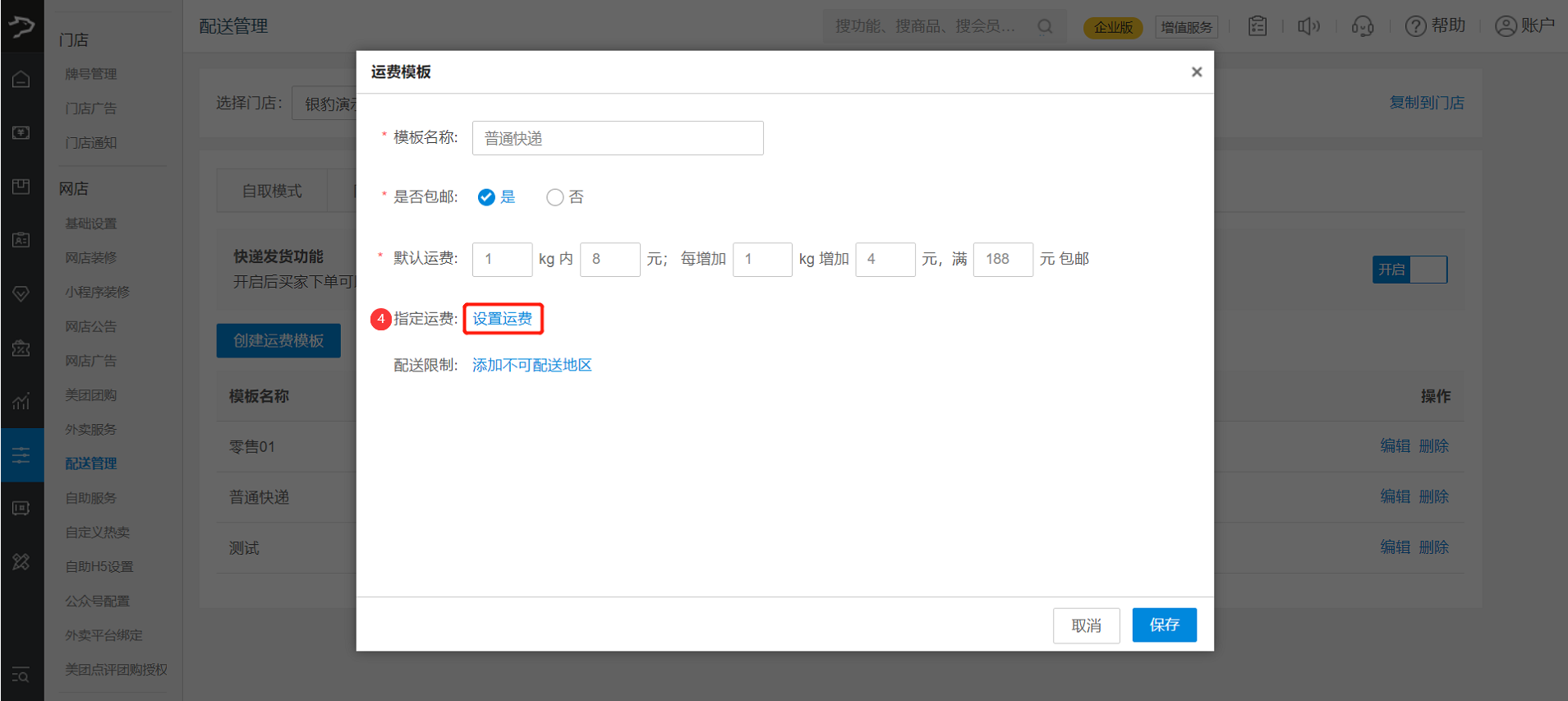Click the 创建运费模板 button
The height and width of the screenshot is (701, 1568).
click(x=278, y=340)
